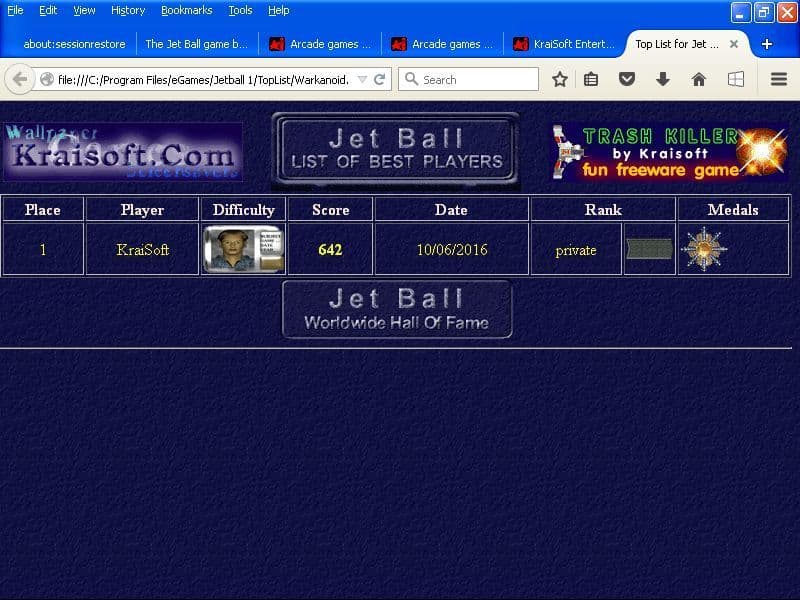Viewport: 800px width, 600px height.
Task: Switch to The Jet Ball game tab
Action: pyautogui.click(x=196, y=44)
